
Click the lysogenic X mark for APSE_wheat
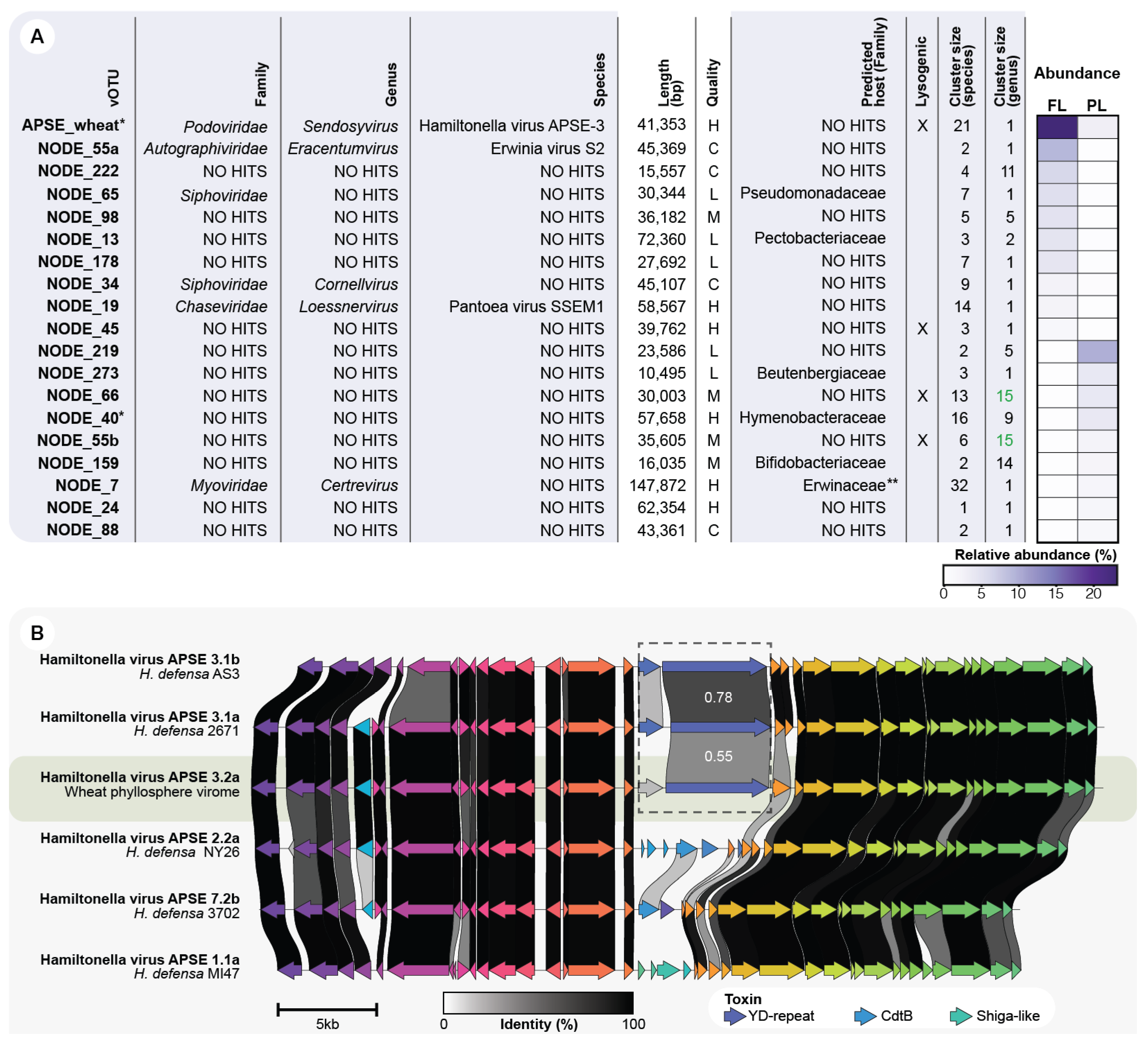922,126
